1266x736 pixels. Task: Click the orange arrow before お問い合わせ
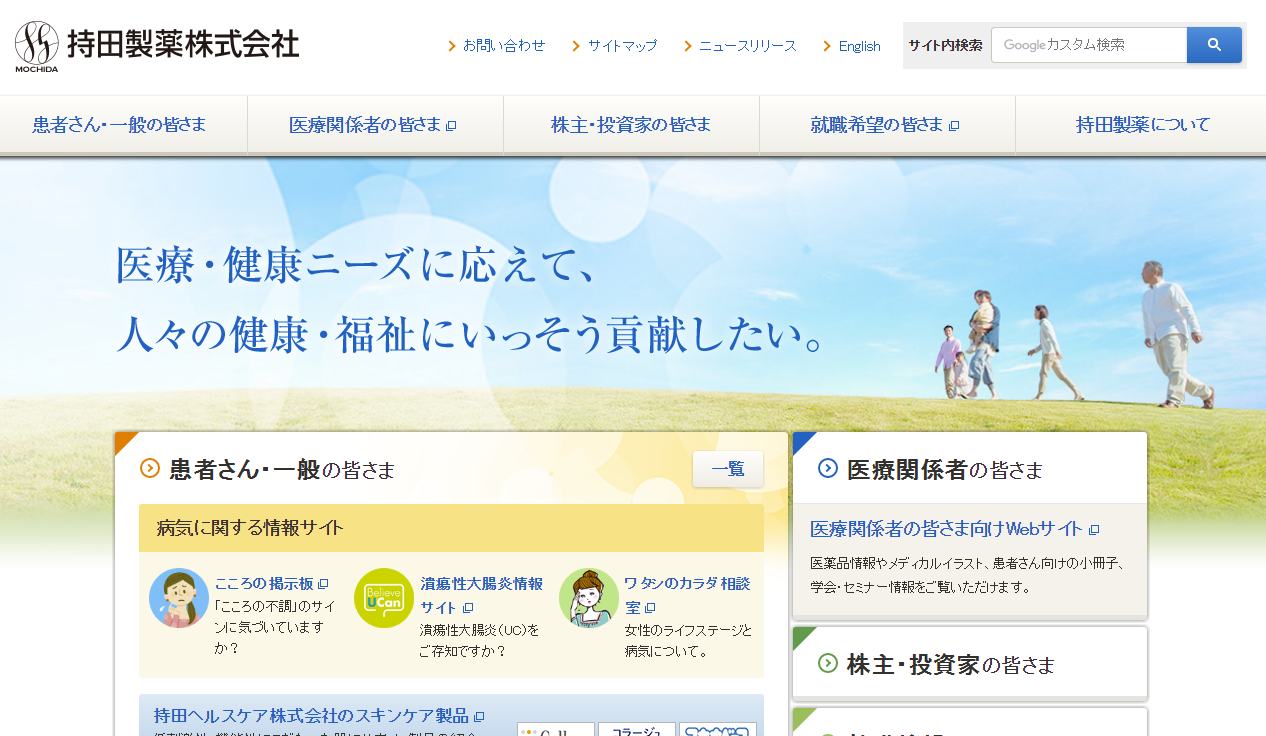[453, 46]
